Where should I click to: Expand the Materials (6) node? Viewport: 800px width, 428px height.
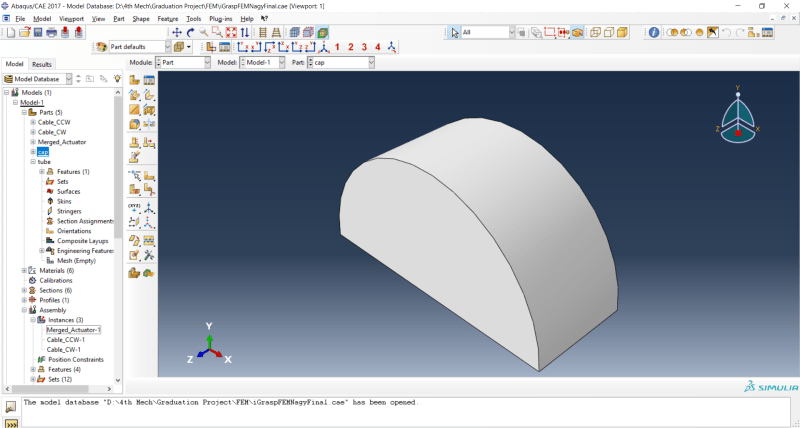[x=24, y=271]
